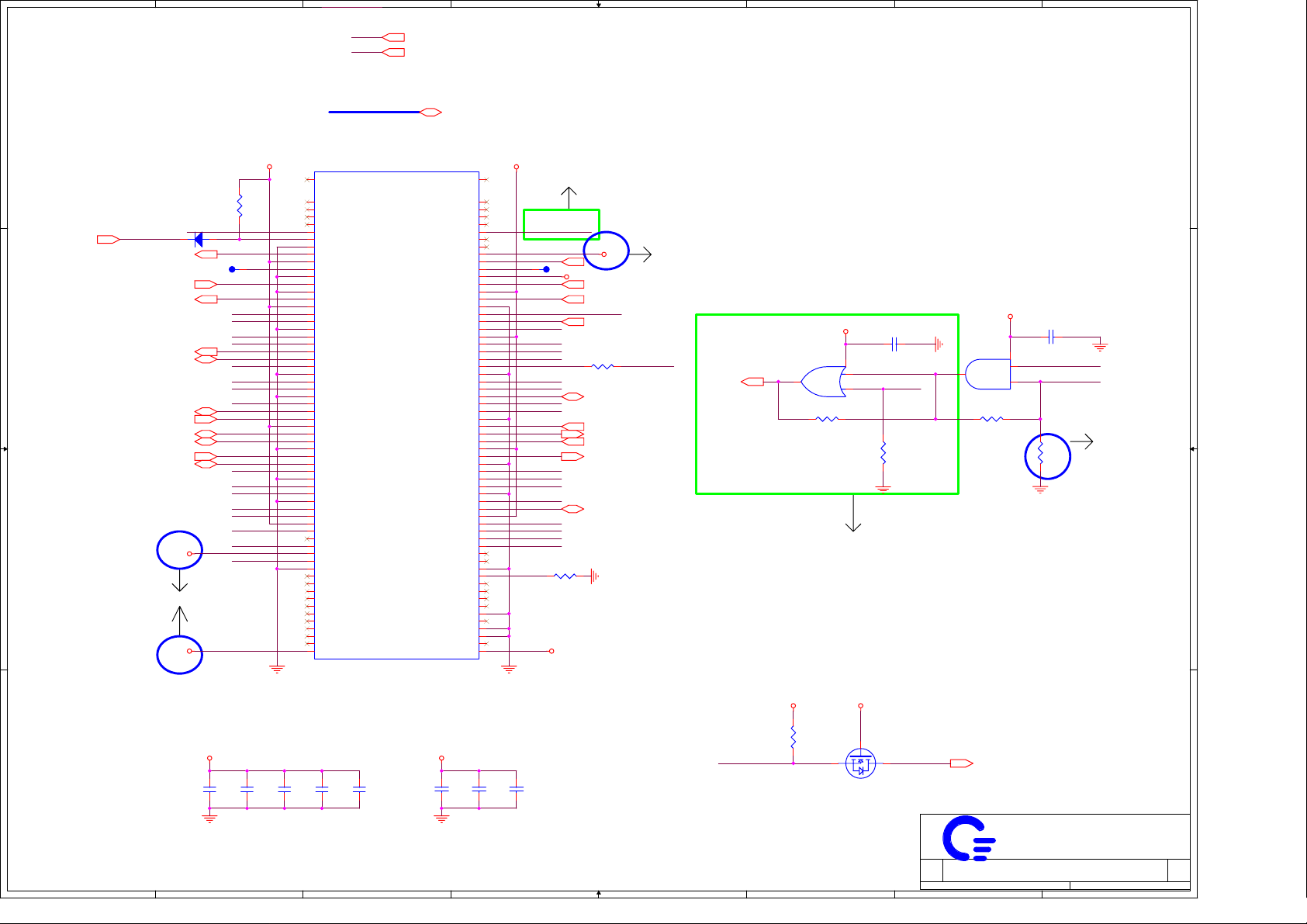Select the OR gate symbol
This screenshot has width=1307, height=924.
823,382
